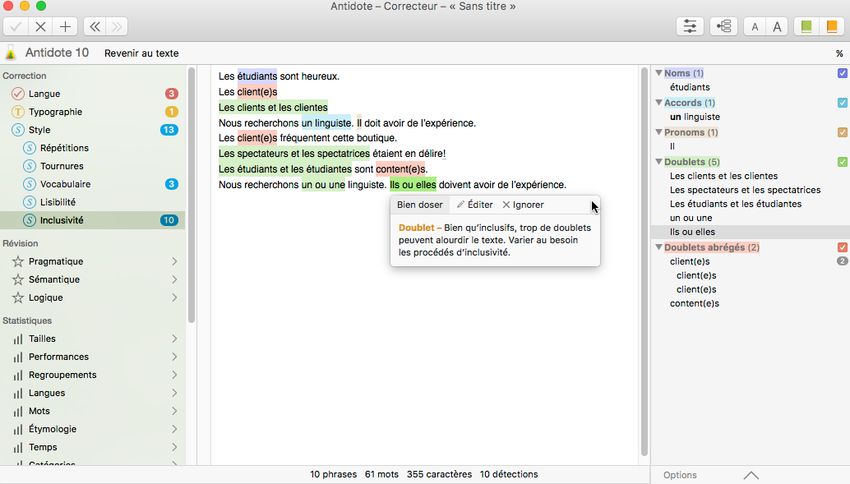Select the Style view
Screen dimensions: 850x484
pyautogui.click(x=93, y=130)
